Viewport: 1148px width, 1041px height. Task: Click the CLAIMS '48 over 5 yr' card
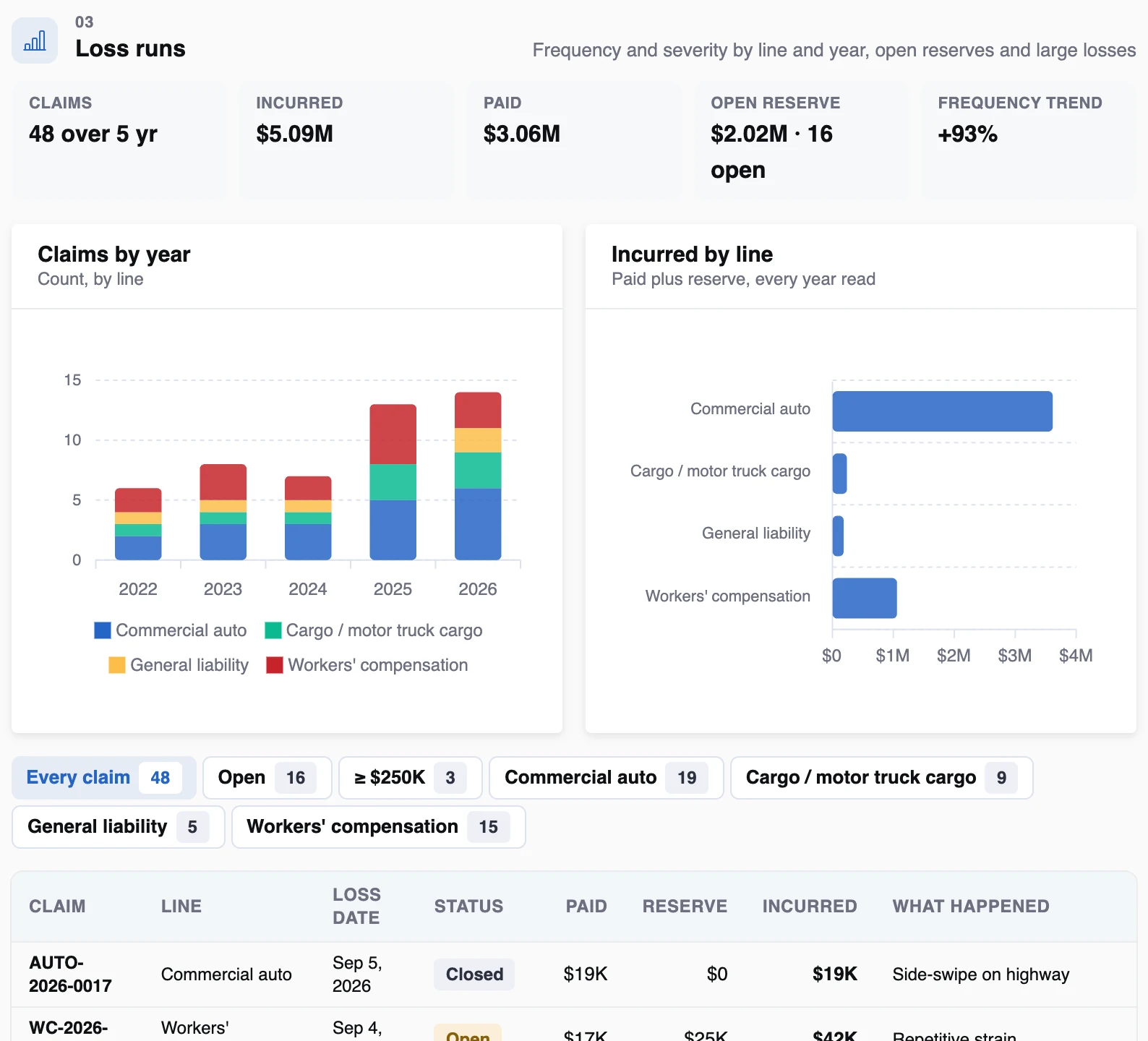(119, 140)
